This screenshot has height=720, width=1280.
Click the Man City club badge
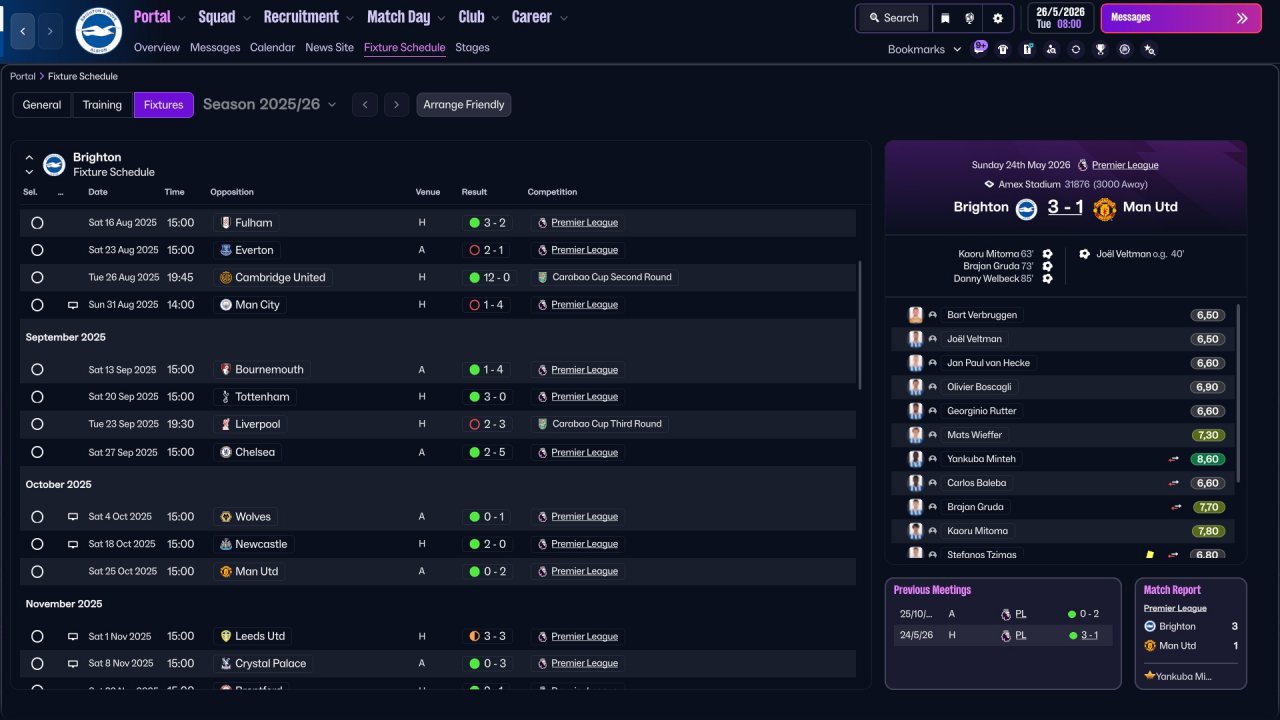click(x=226, y=305)
